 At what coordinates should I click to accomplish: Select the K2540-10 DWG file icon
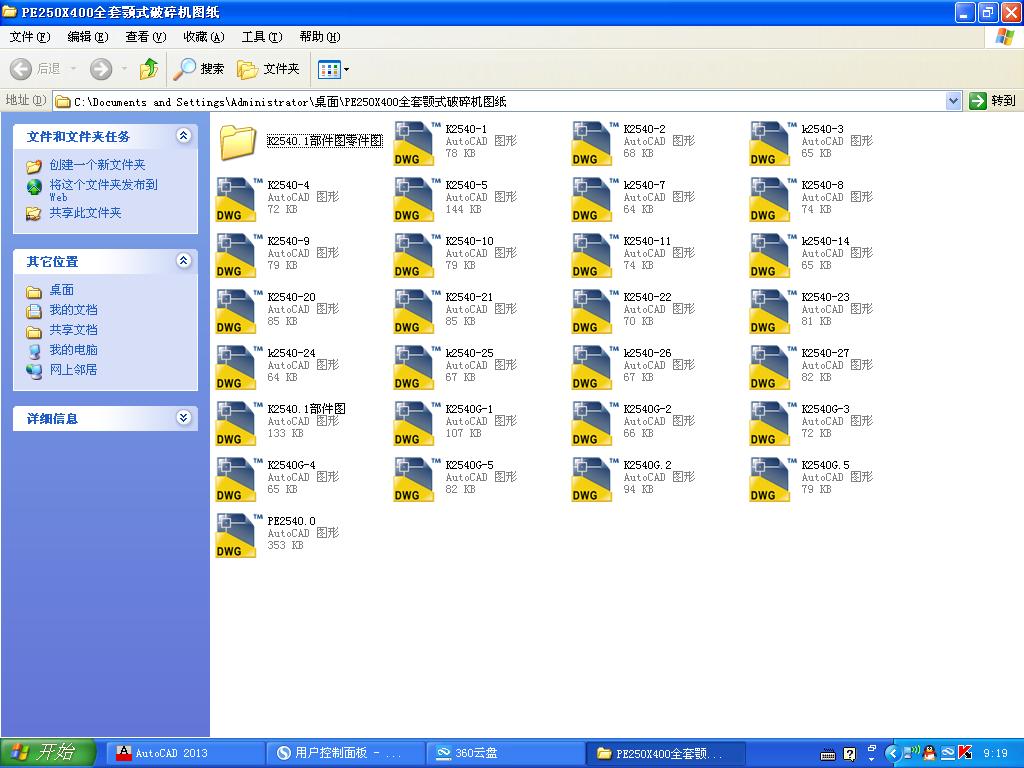(414, 255)
